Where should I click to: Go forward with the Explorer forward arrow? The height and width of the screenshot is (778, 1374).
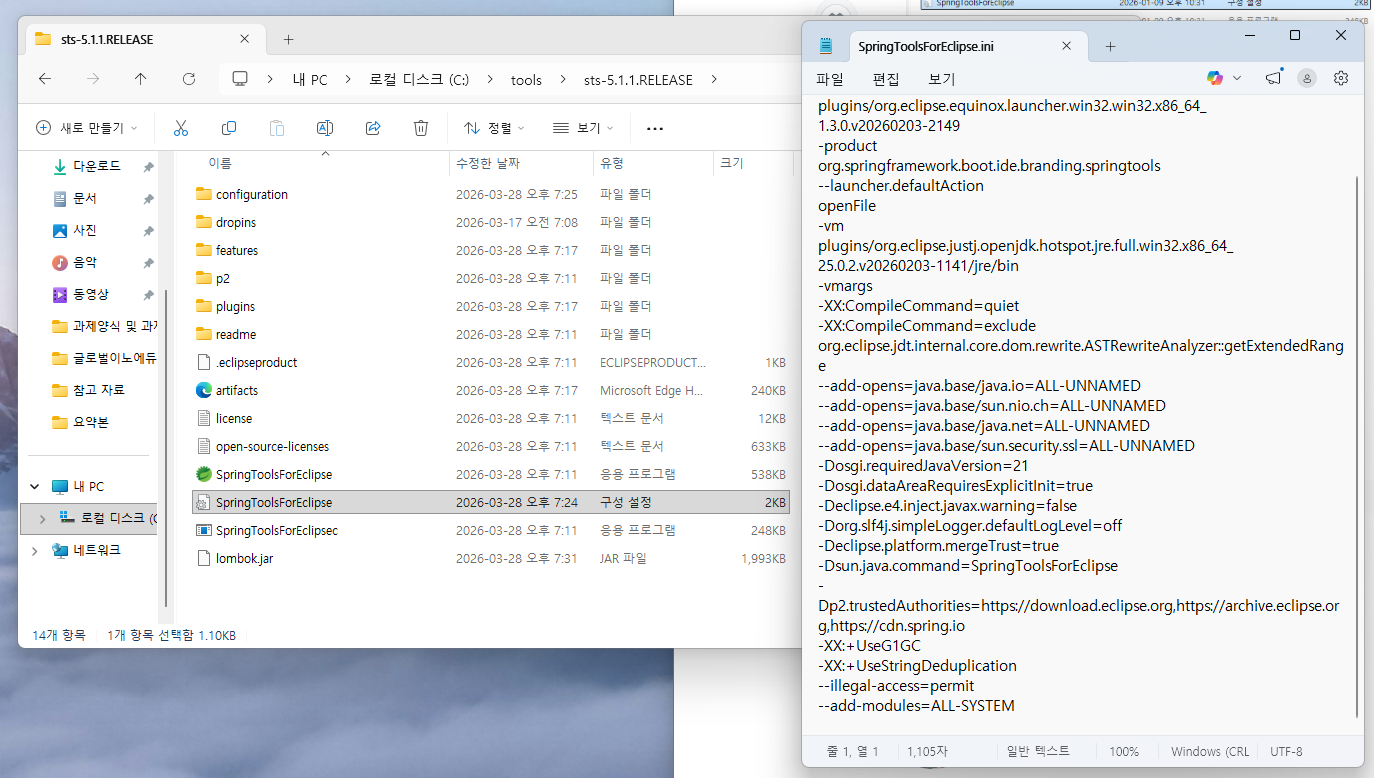pos(93,80)
